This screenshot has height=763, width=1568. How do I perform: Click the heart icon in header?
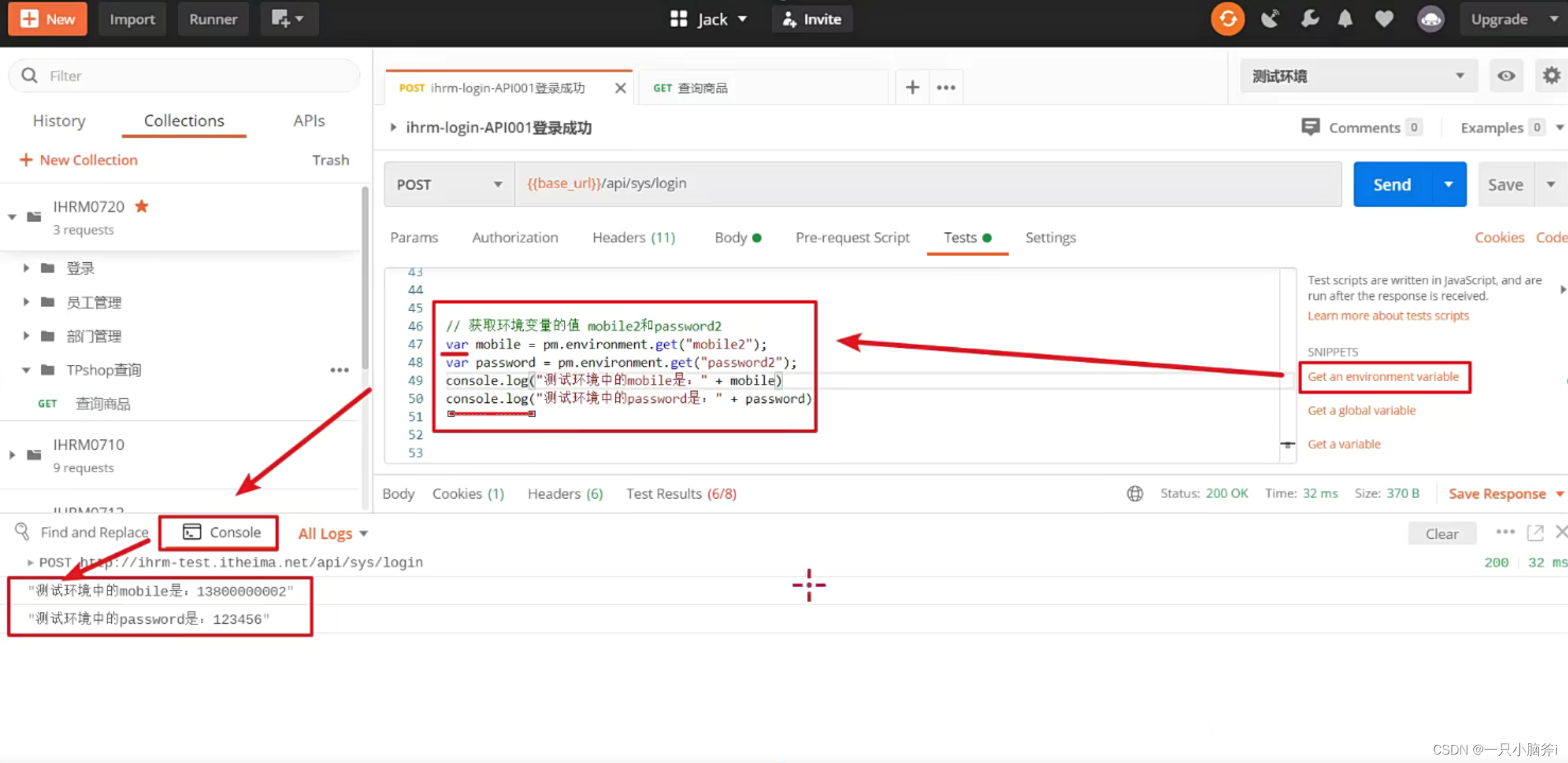(1384, 19)
